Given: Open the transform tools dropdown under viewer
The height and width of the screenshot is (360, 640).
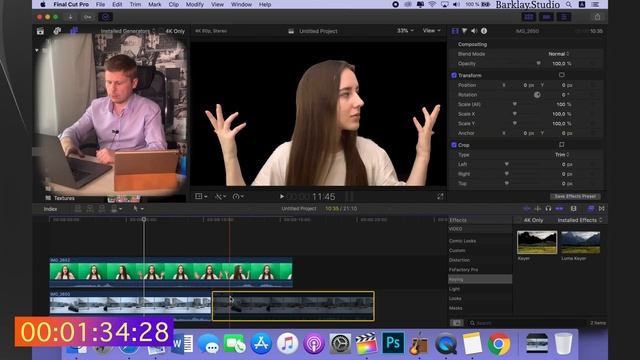Looking at the screenshot, I should click(x=201, y=197).
